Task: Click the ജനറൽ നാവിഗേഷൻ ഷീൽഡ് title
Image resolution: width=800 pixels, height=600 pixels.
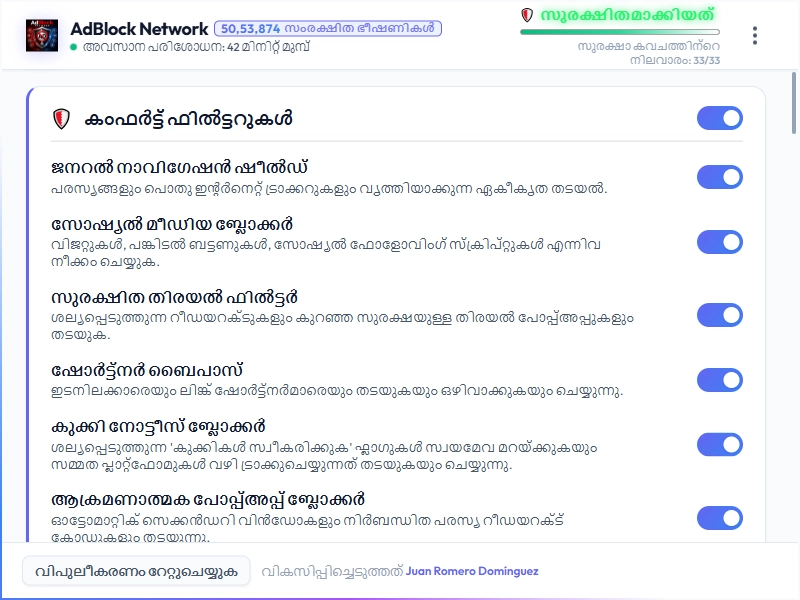Action: tap(180, 167)
